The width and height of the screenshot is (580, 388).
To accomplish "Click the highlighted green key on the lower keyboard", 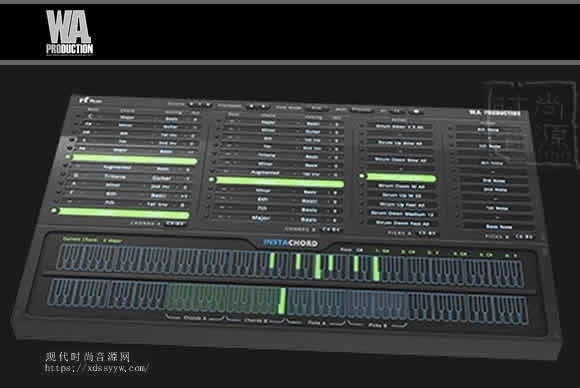I will click(x=282, y=300).
